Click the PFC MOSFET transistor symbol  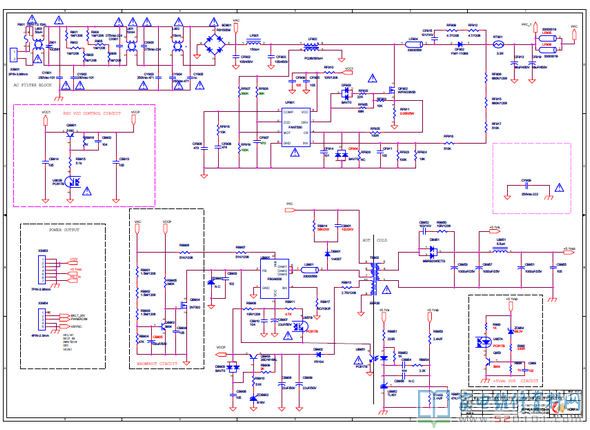pos(392,90)
